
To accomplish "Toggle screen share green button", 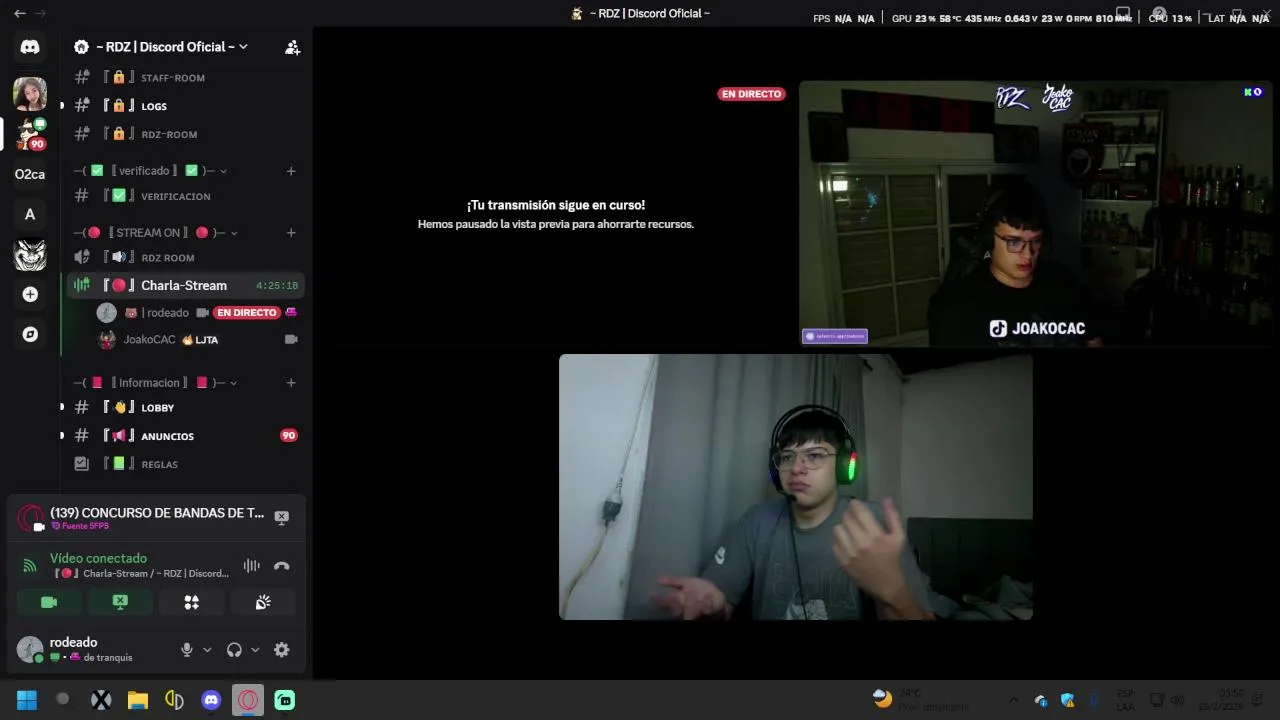I will (120, 602).
